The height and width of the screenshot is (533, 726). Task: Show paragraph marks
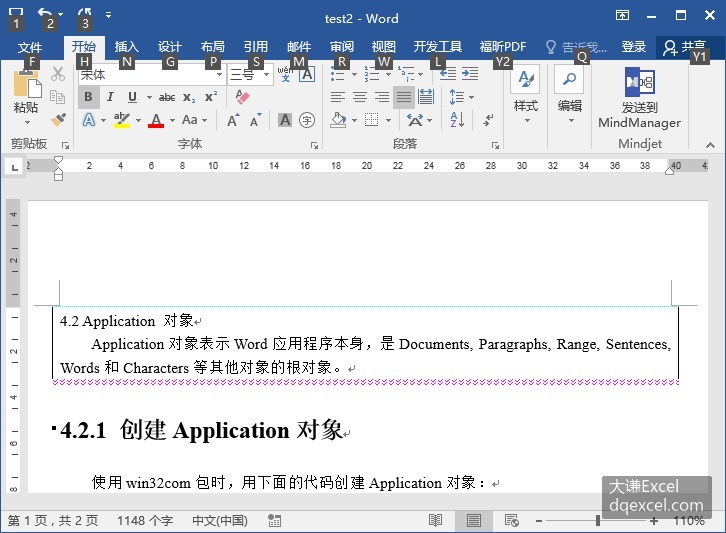click(x=488, y=120)
